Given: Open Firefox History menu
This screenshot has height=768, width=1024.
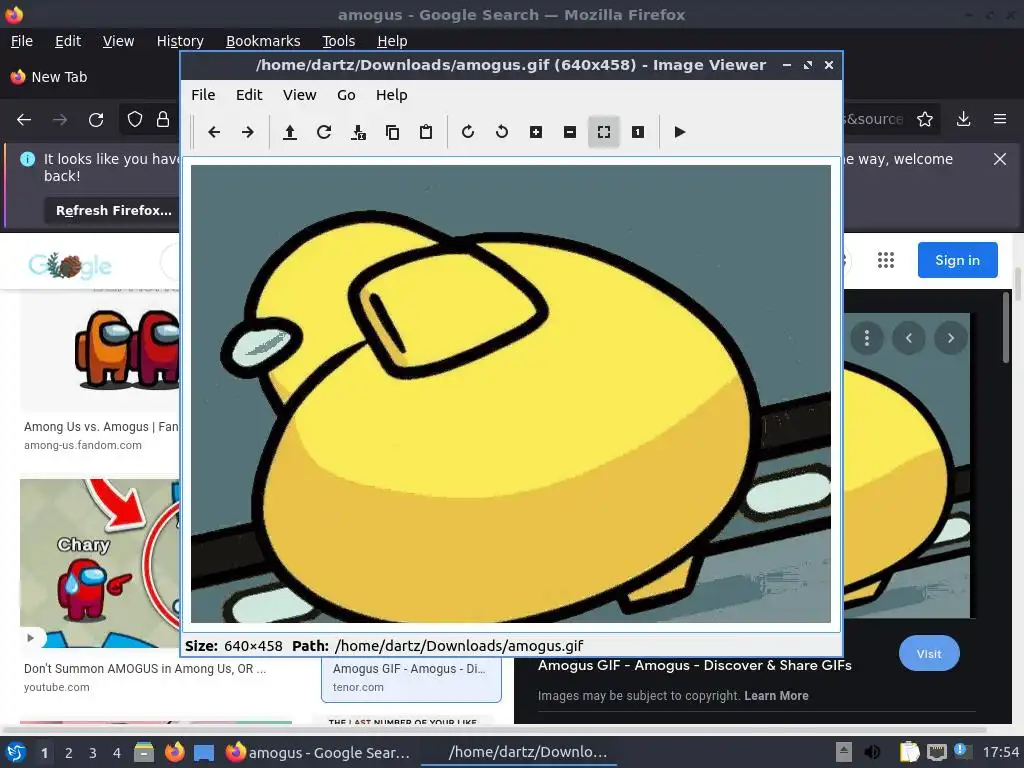Looking at the screenshot, I should tap(180, 41).
